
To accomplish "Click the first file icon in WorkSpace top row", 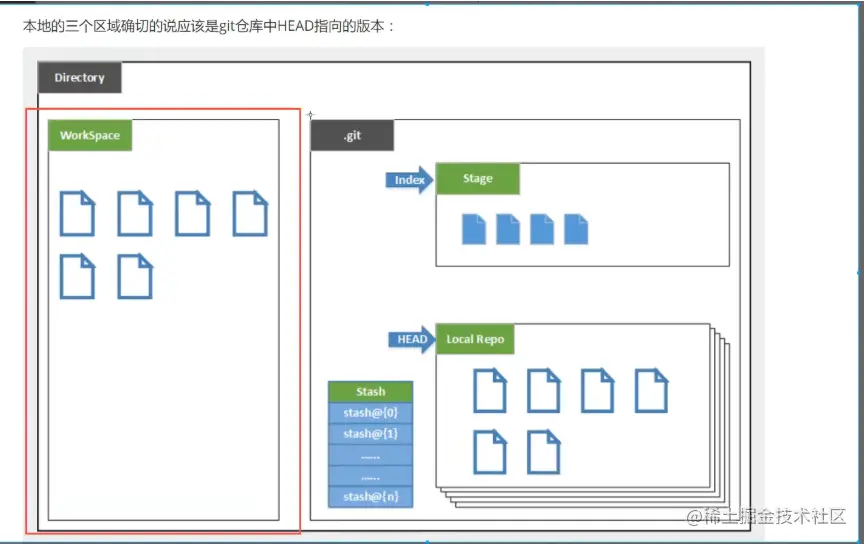I will [77, 213].
